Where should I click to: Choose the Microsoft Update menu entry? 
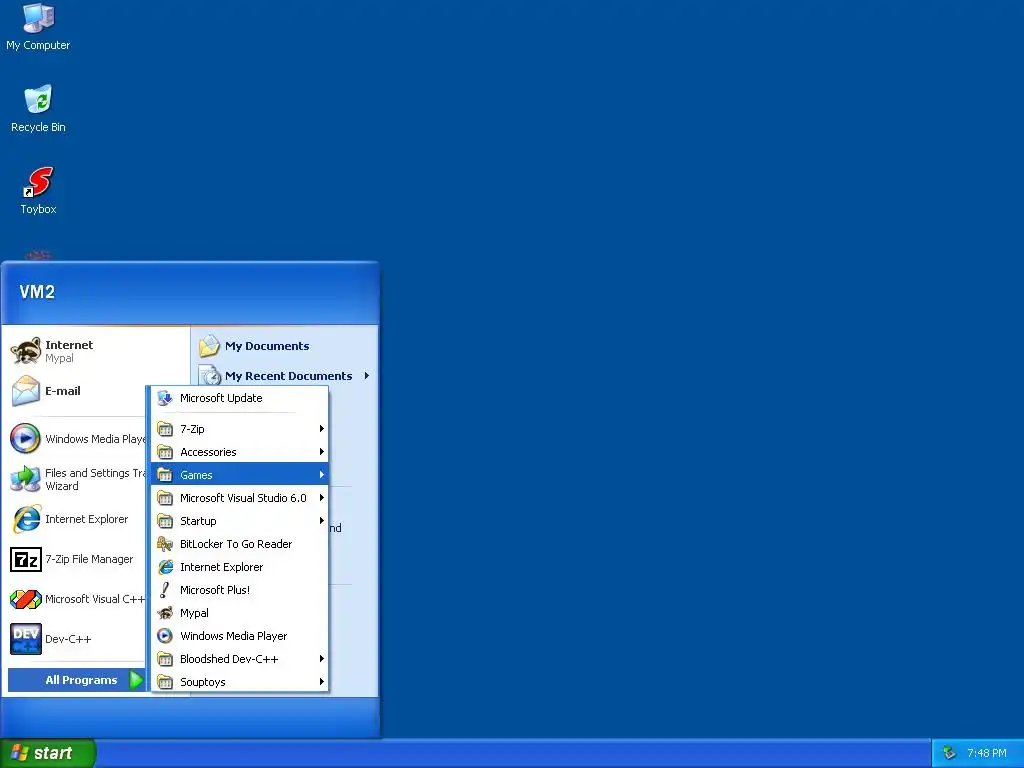[239, 398]
